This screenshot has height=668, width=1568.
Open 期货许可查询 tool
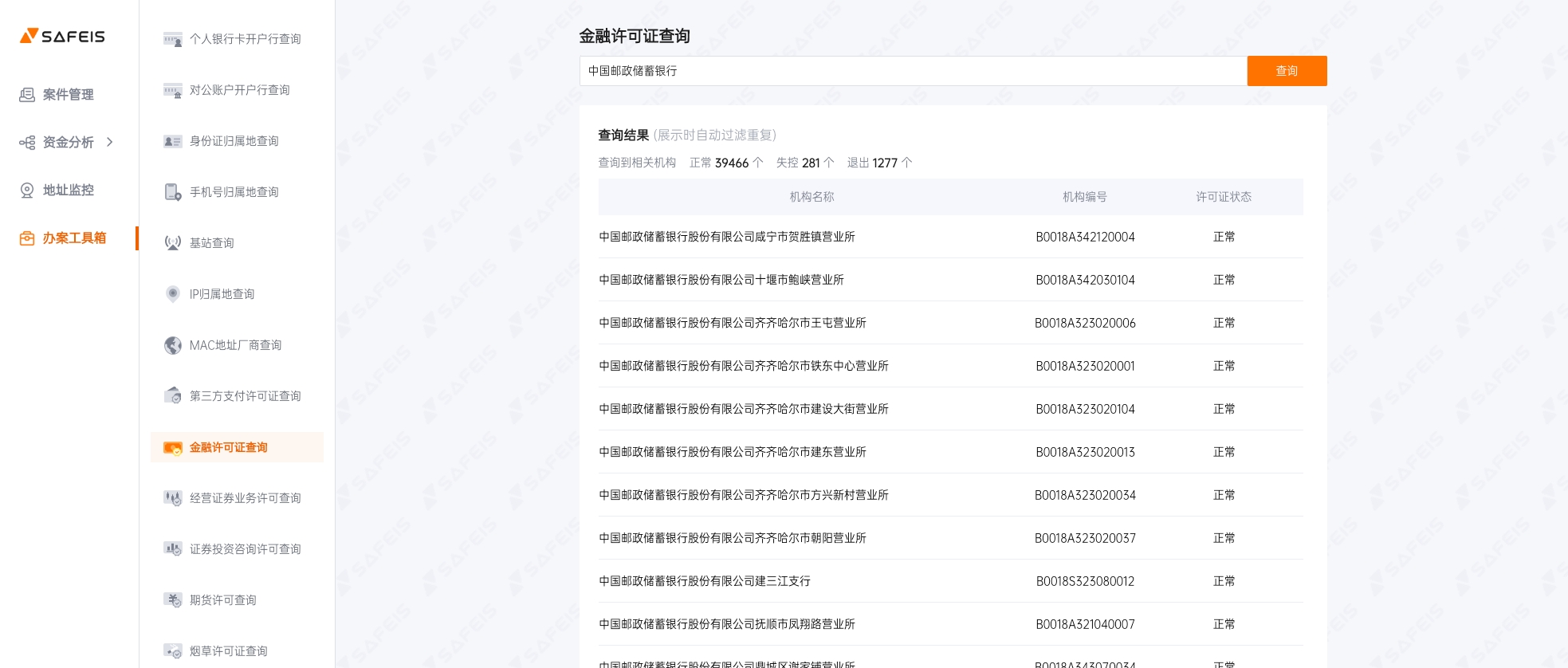[222, 600]
